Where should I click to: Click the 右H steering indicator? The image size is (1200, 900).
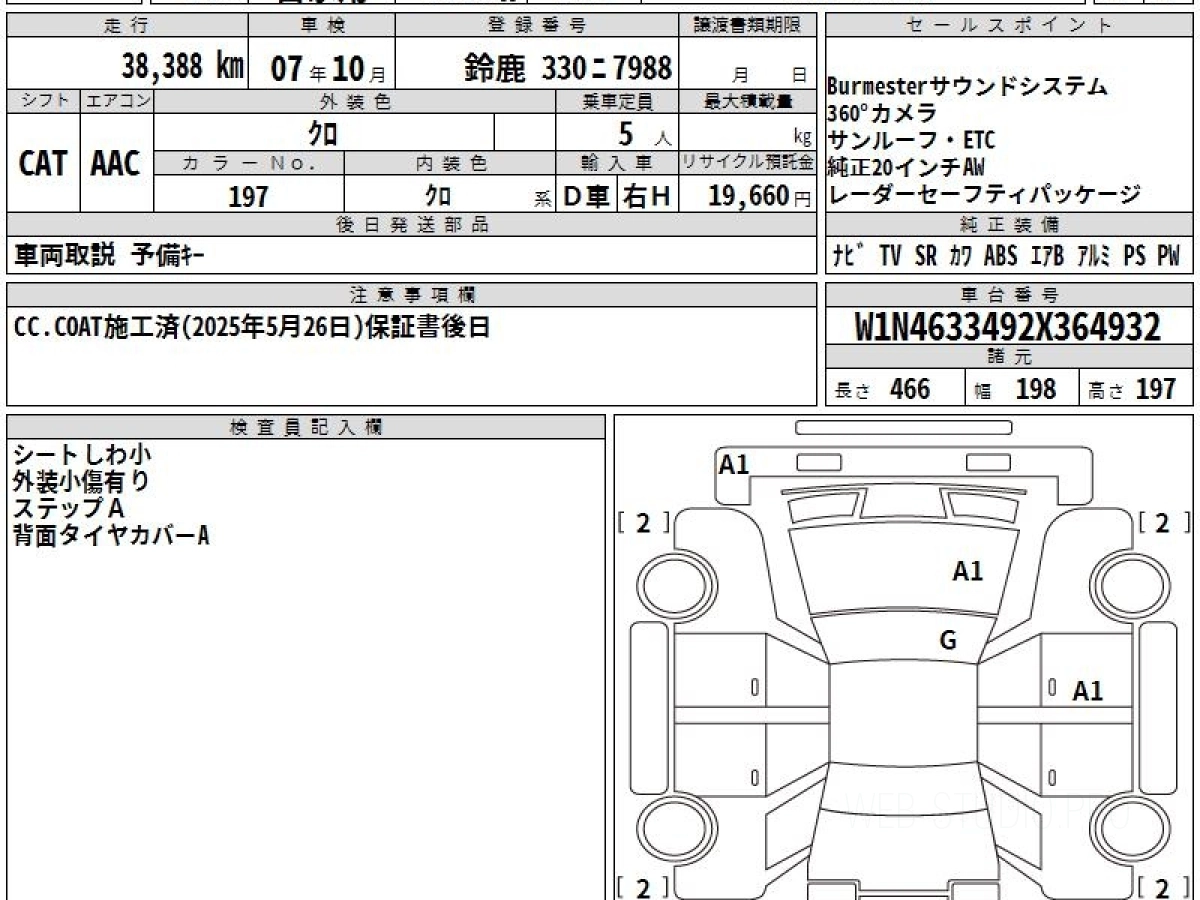[x=647, y=197]
